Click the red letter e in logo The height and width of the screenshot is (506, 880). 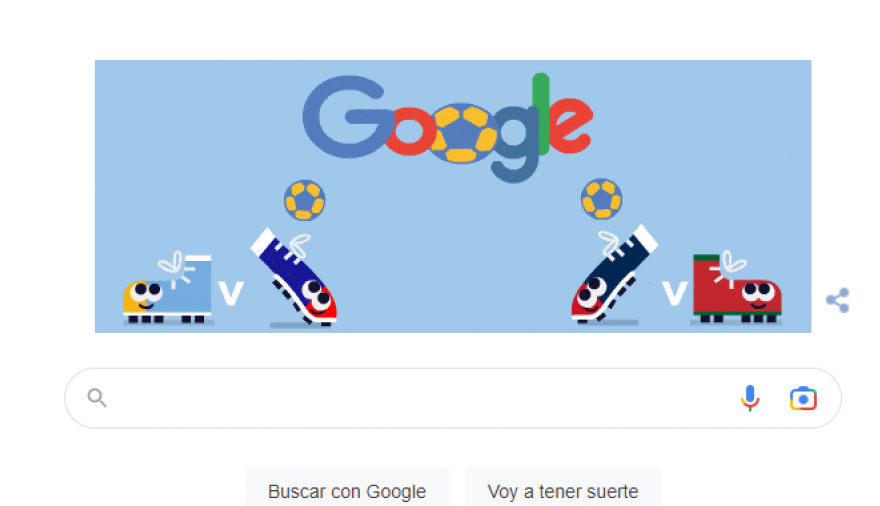point(570,126)
